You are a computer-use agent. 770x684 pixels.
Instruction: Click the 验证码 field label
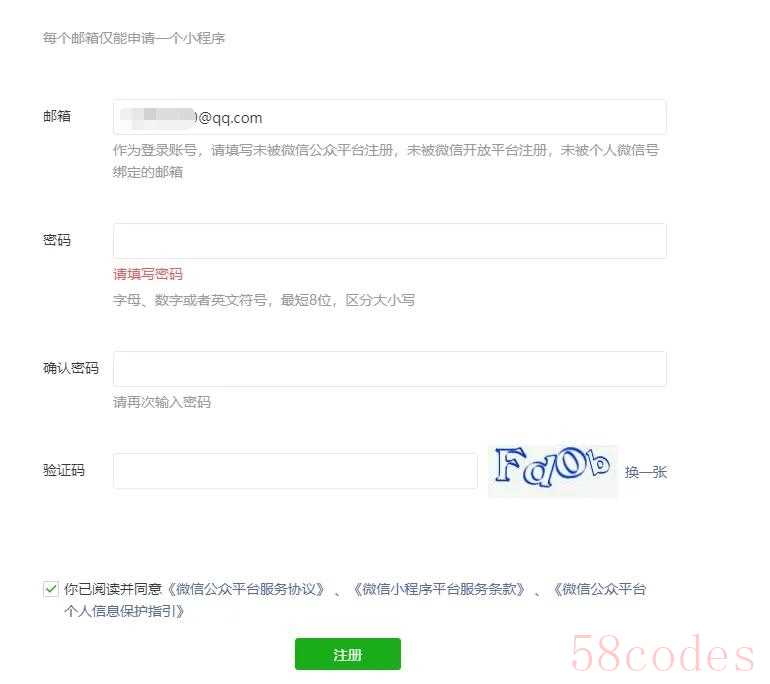pyautogui.click(x=64, y=470)
